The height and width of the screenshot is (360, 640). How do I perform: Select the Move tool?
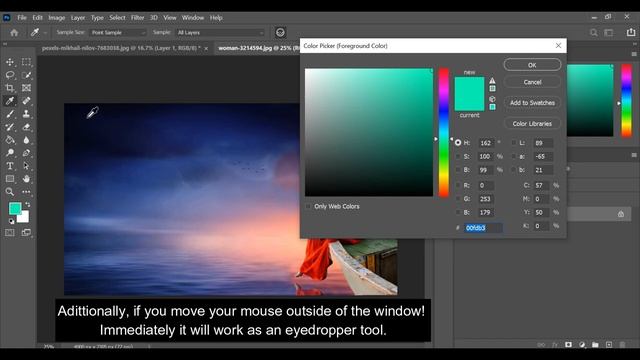coord(10,62)
